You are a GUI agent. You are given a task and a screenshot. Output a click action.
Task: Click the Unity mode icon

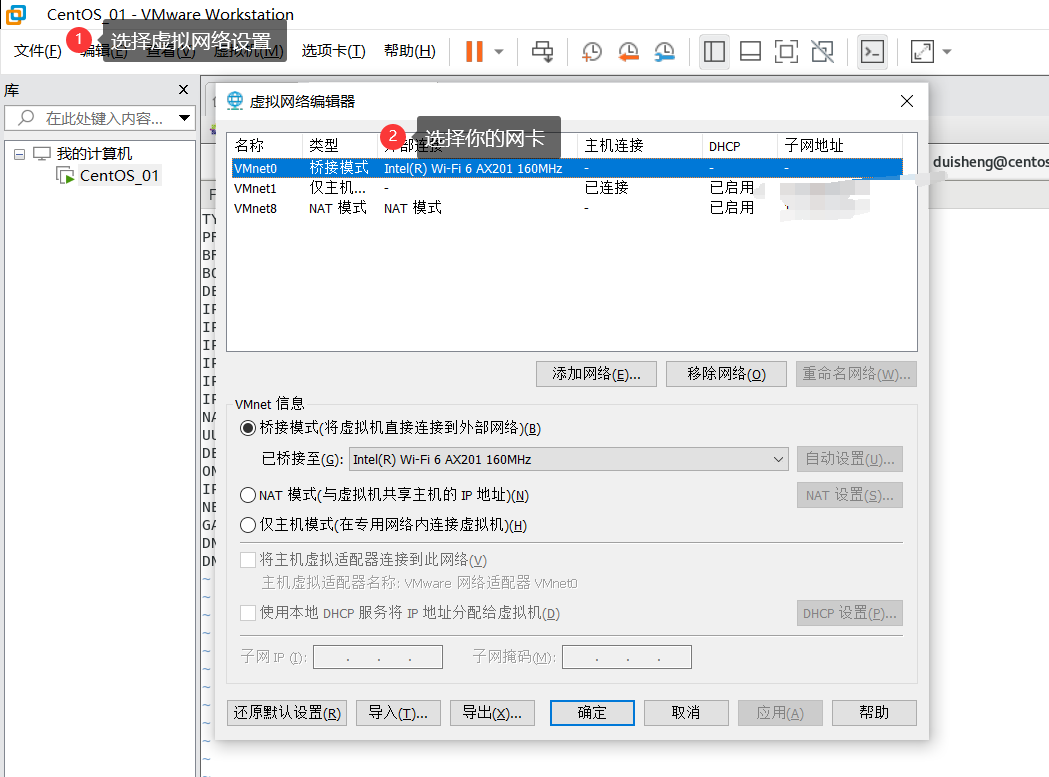pyautogui.click(x=822, y=52)
